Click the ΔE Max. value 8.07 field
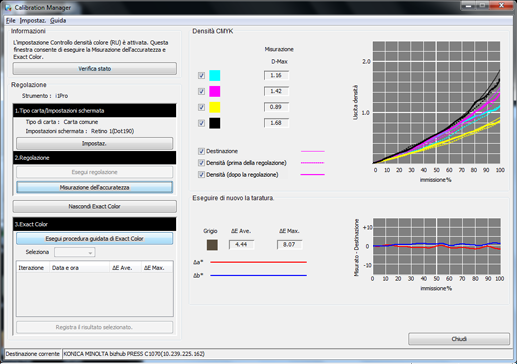The image size is (517, 364). click(289, 244)
